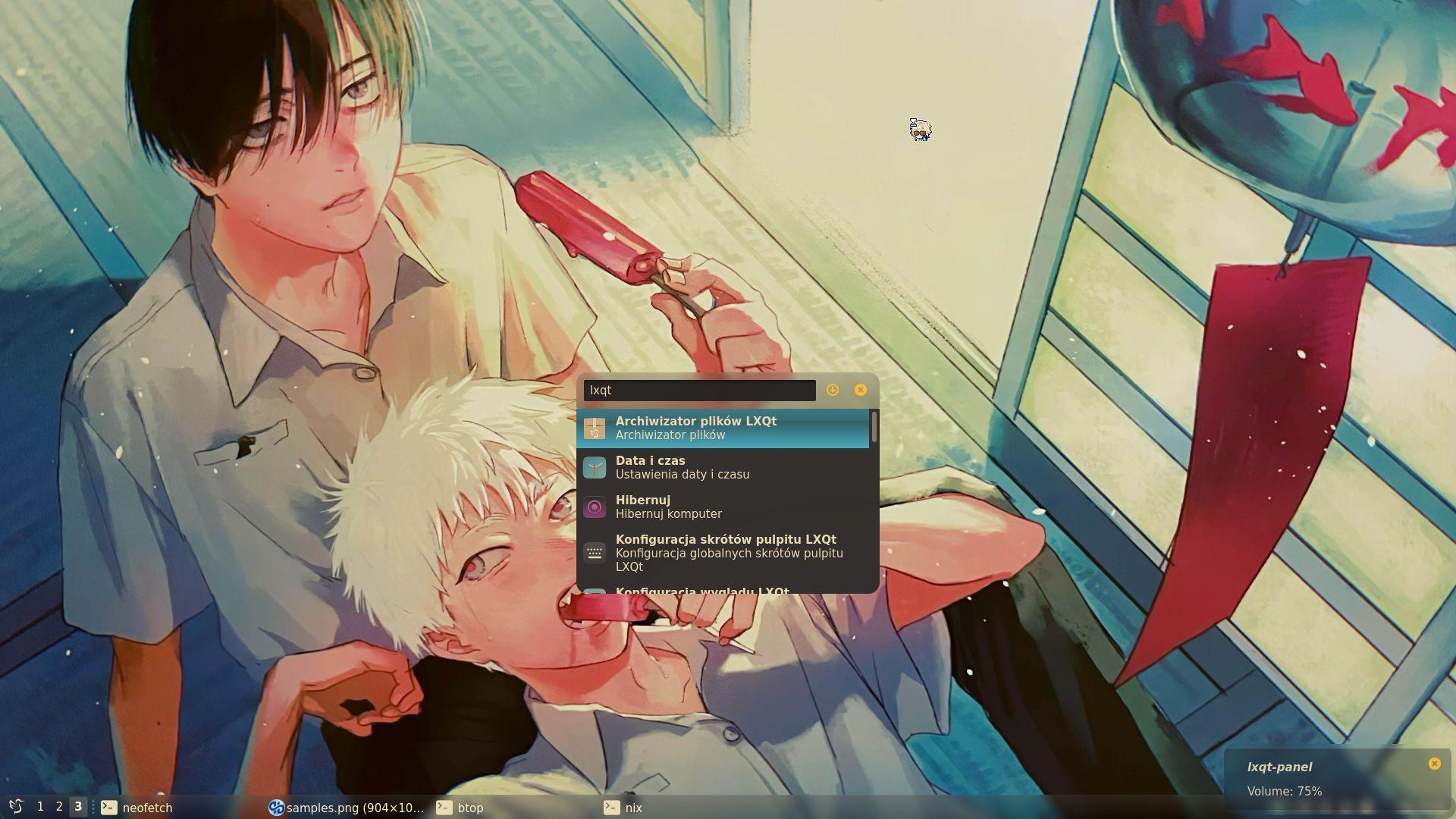The image size is (1456, 819).
Task: Click the Volume: 75% notification text
Action: pos(1284,791)
